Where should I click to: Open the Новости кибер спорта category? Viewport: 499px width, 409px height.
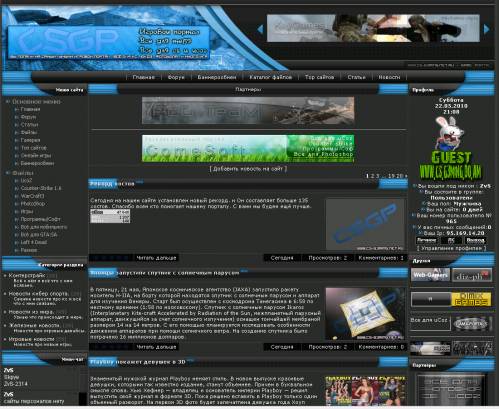(x=38, y=294)
